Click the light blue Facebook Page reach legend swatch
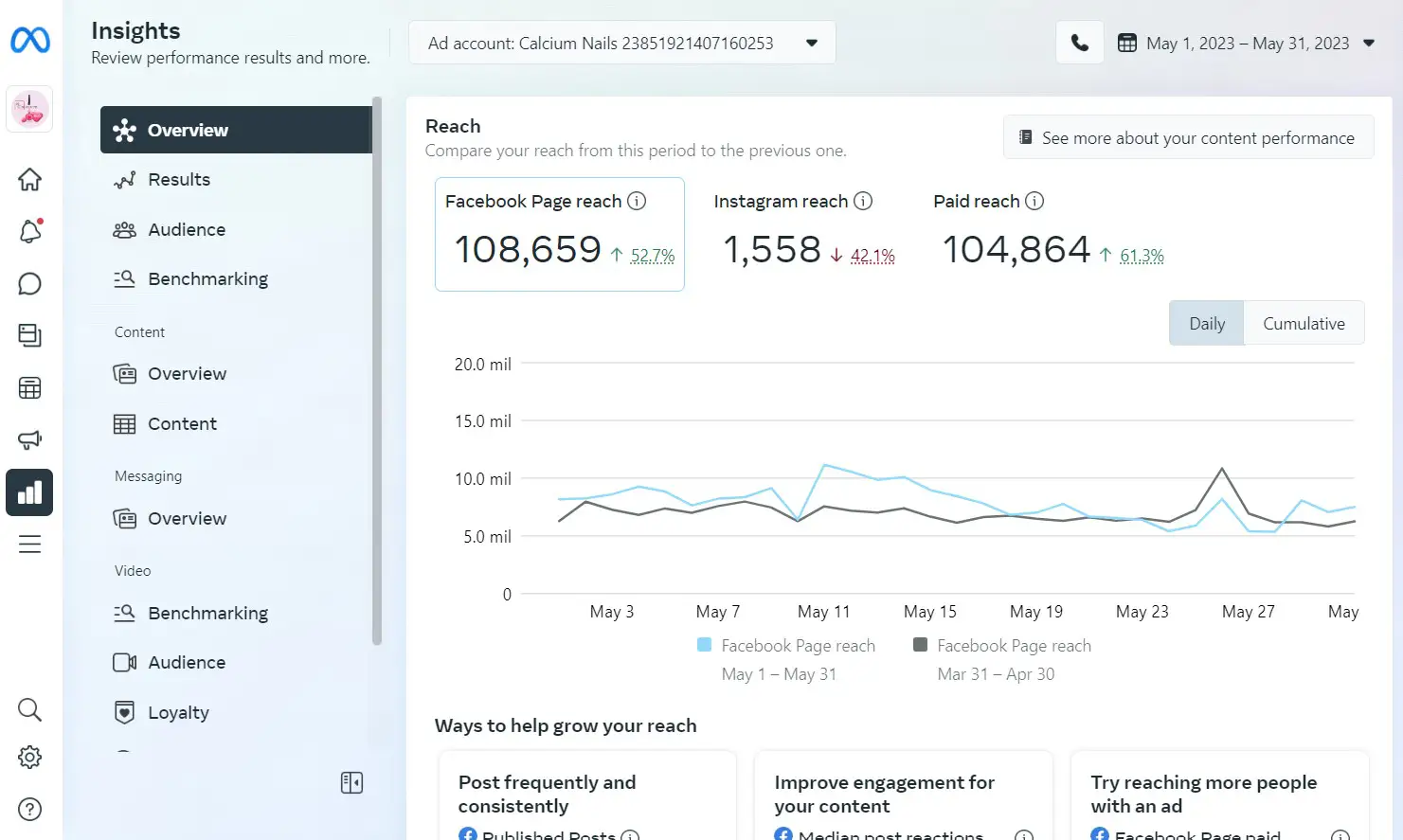Screen dimensions: 1403x840 [704, 645]
